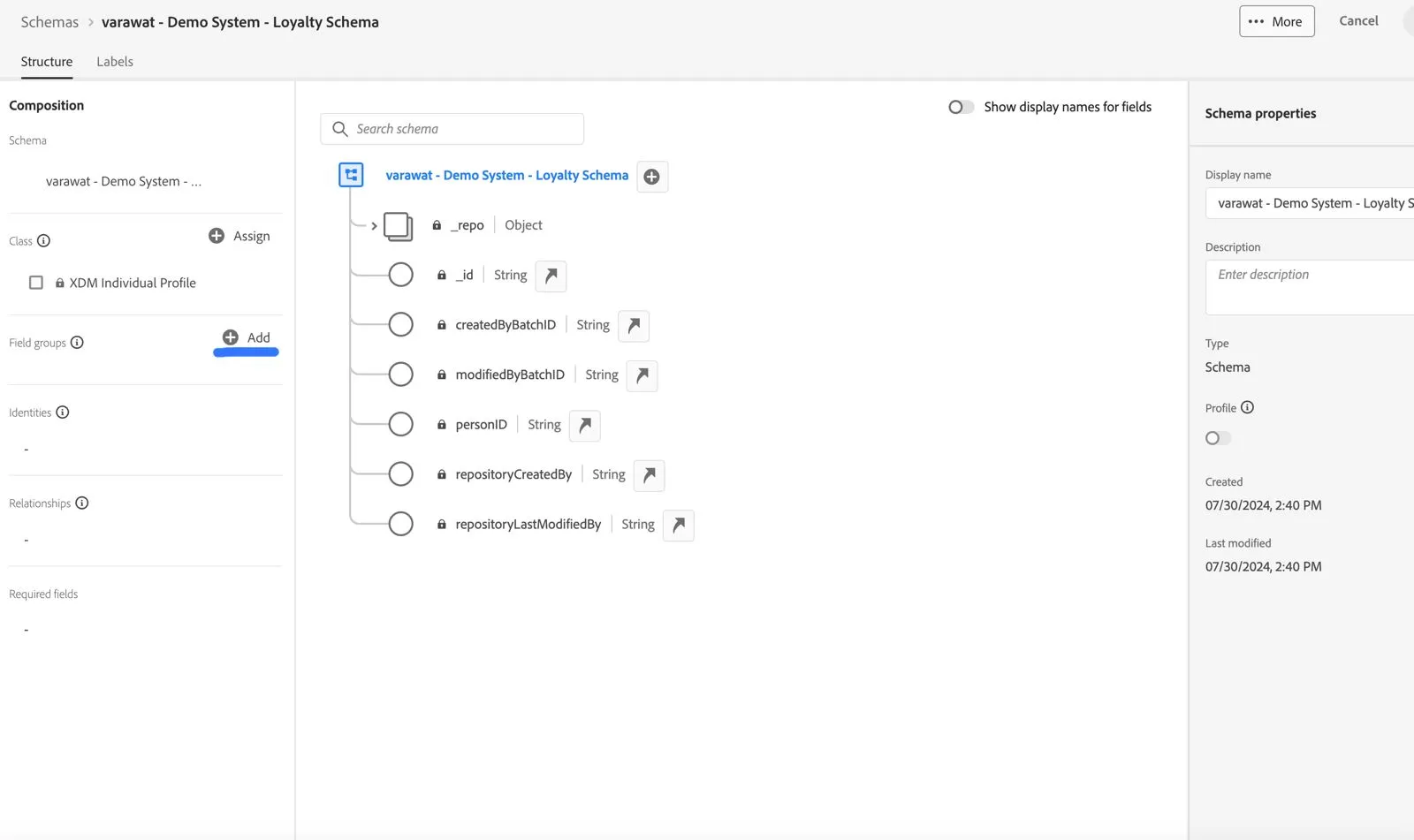Click the info icon next to Field groups

pos(77,343)
